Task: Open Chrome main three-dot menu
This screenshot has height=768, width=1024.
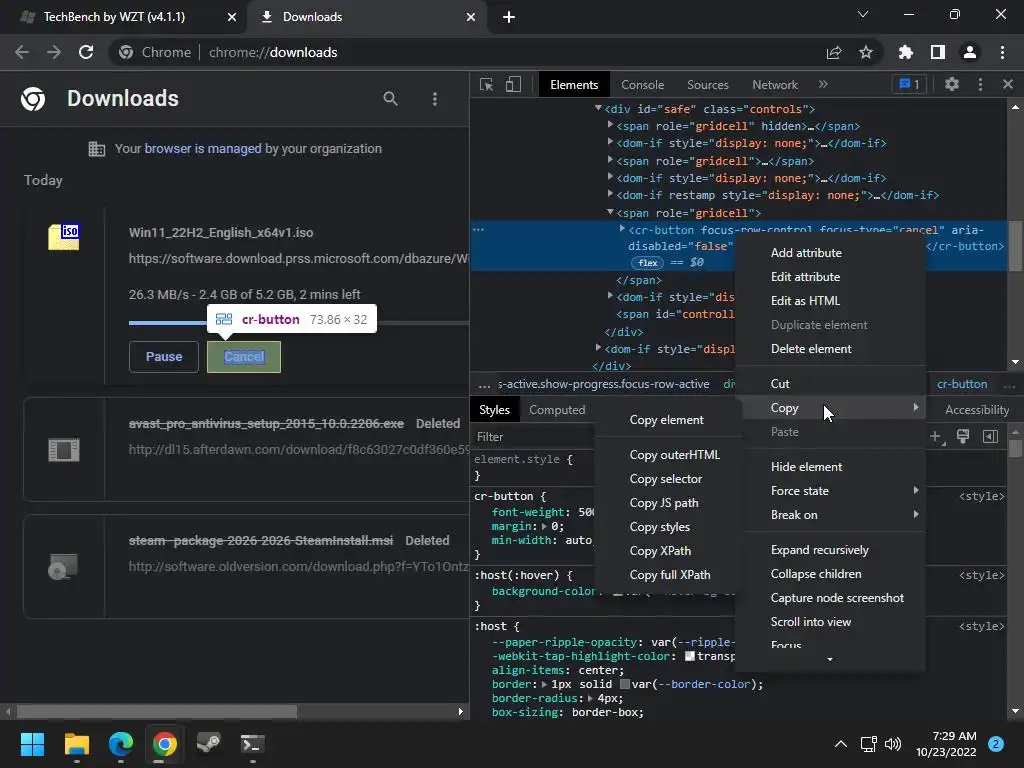Action: click(x=1002, y=52)
